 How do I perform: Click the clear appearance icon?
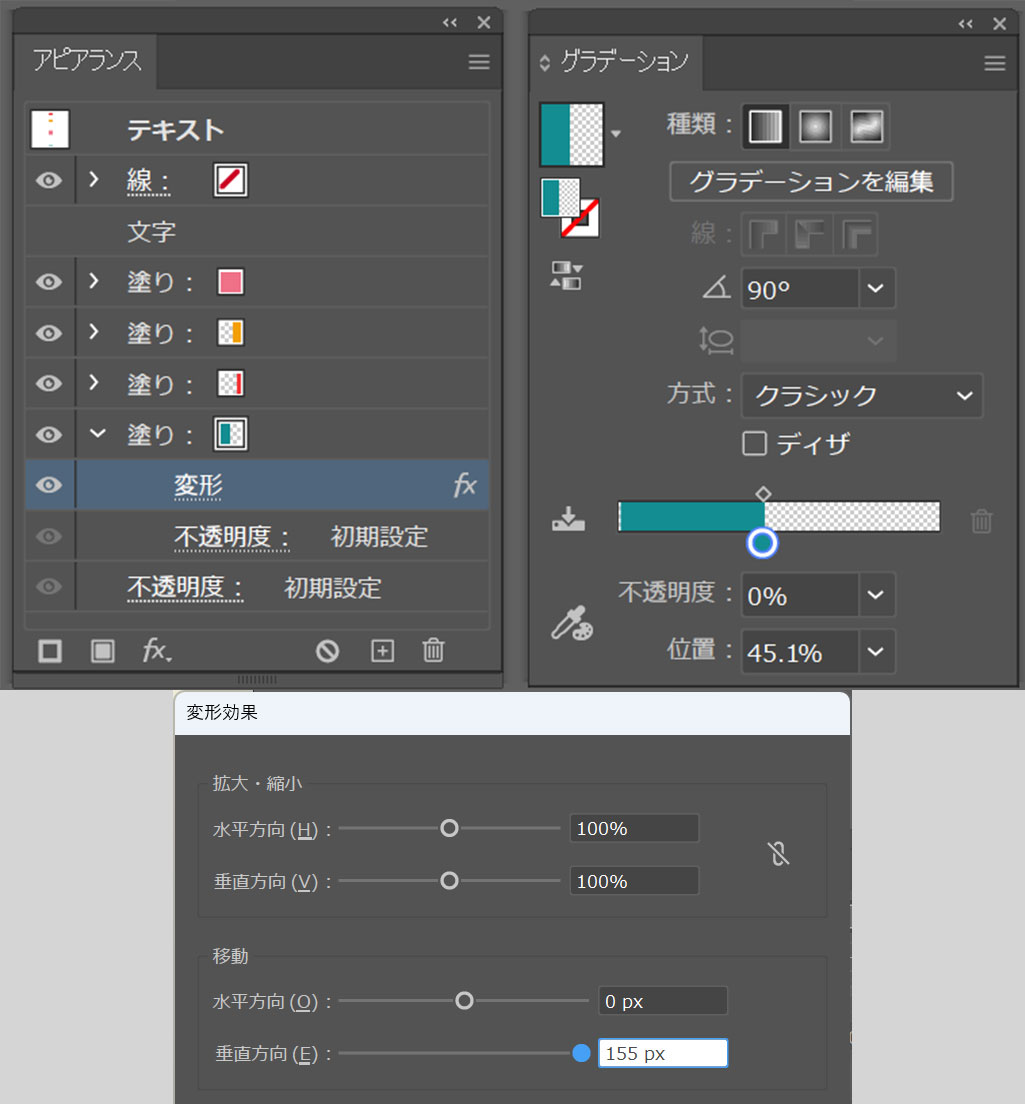coord(327,651)
